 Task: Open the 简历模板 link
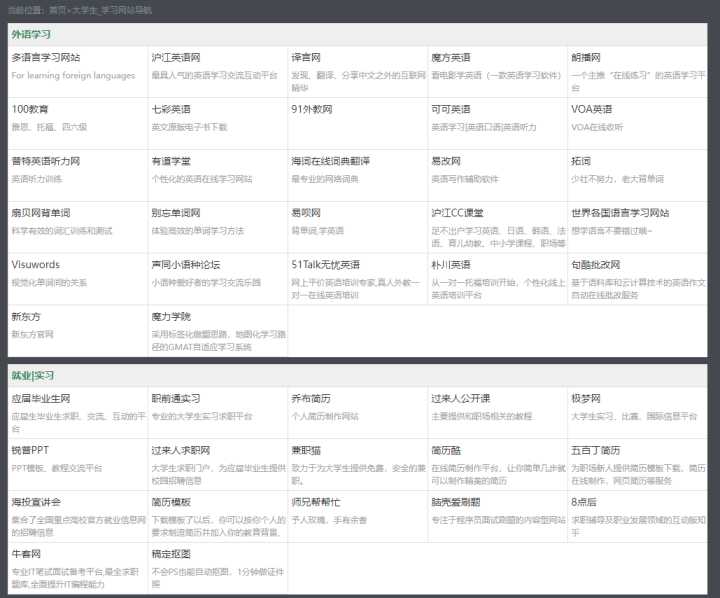point(171,502)
